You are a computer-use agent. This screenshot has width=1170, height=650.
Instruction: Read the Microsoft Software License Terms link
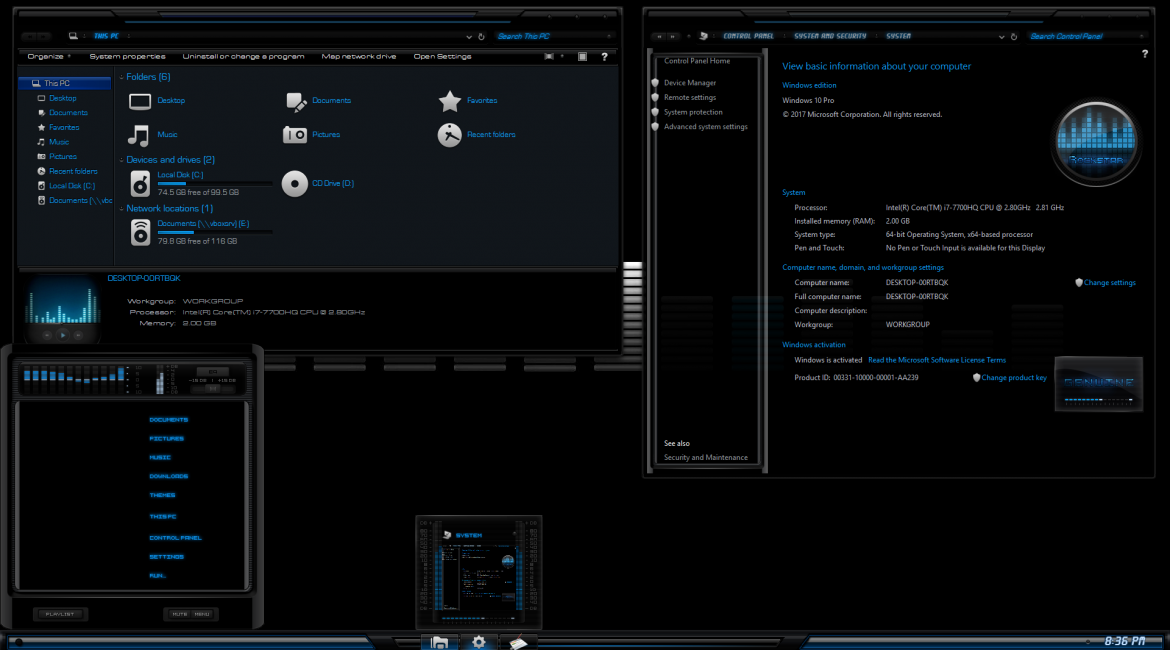(936, 360)
